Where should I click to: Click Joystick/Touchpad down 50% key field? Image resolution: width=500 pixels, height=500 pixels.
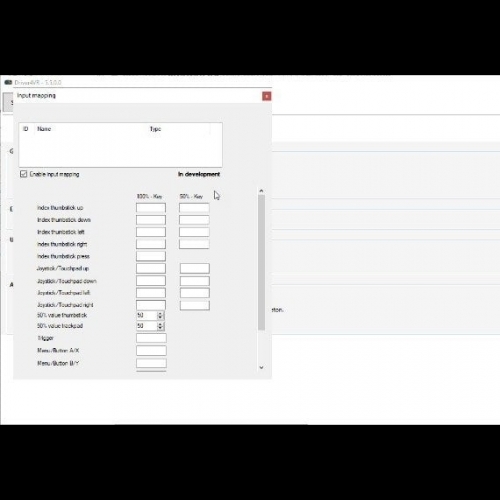coord(195,281)
